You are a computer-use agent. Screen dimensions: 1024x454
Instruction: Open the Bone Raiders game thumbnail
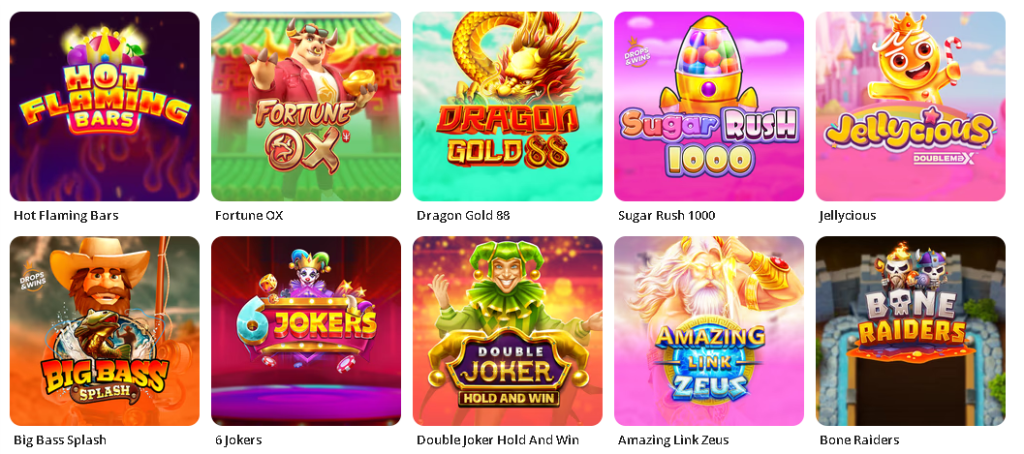point(910,331)
